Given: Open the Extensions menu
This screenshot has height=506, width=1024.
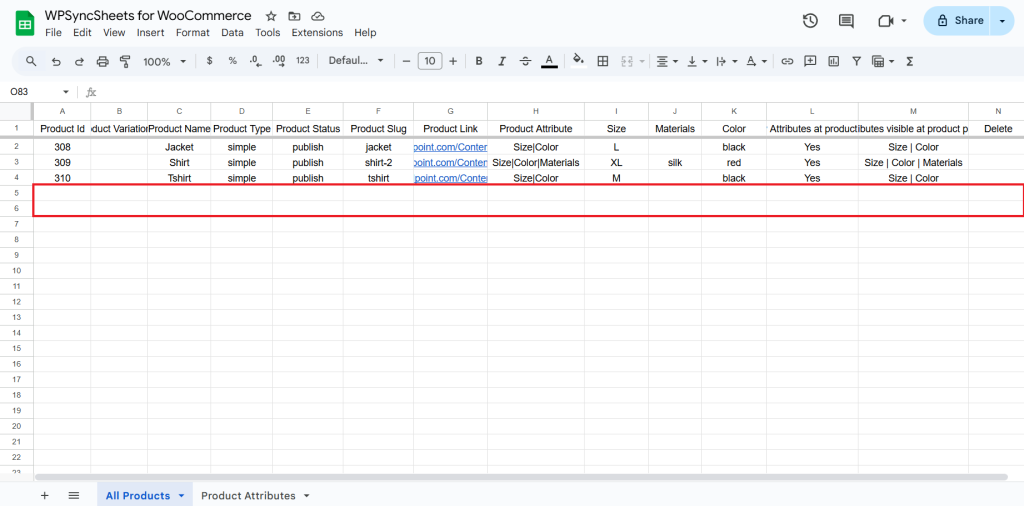Looking at the screenshot, I should click(x=317, y=33).
